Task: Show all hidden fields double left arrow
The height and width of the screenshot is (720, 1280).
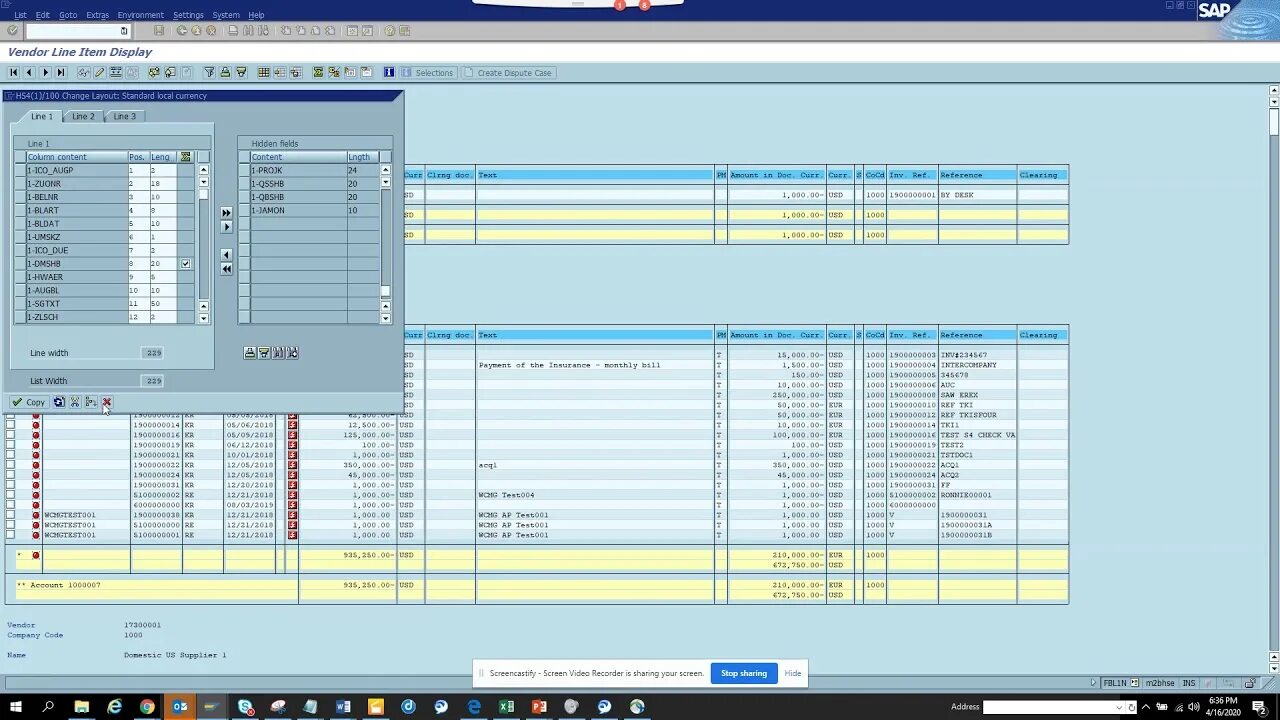Action: click(226, 269)
